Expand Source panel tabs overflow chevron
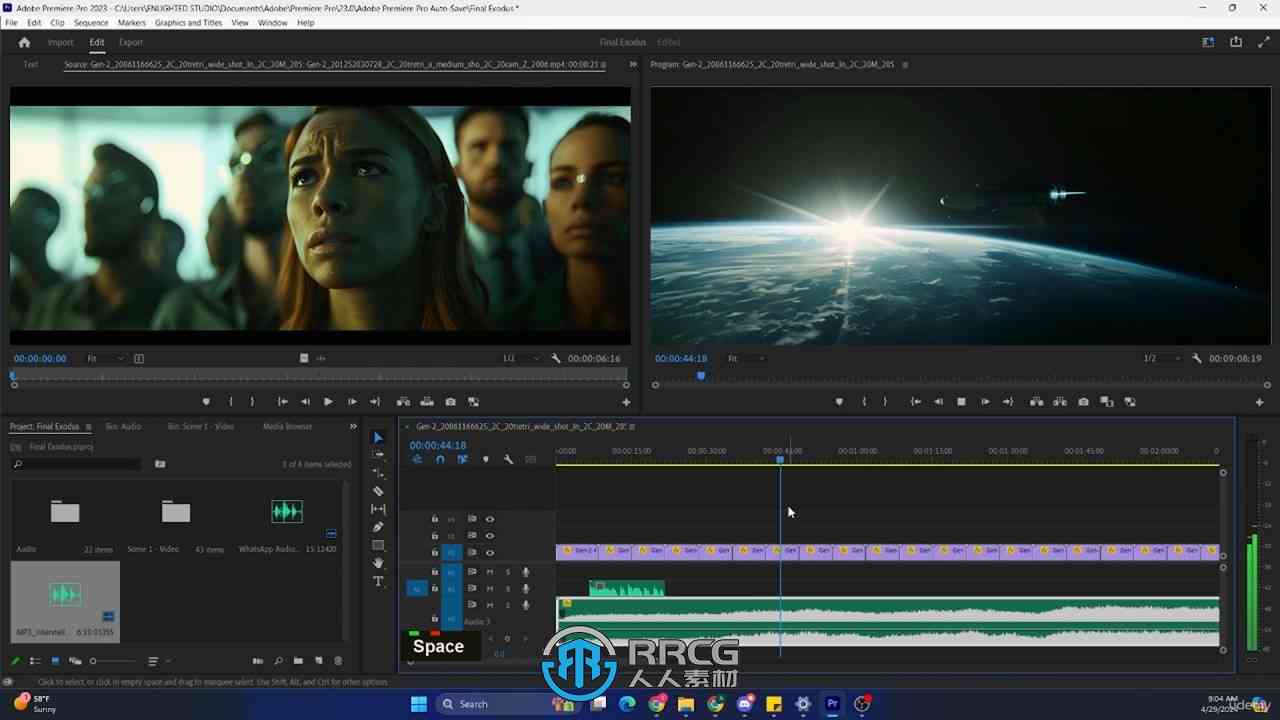The width and height of the screenshot is (1280, 720). click(x=632, y=64)
